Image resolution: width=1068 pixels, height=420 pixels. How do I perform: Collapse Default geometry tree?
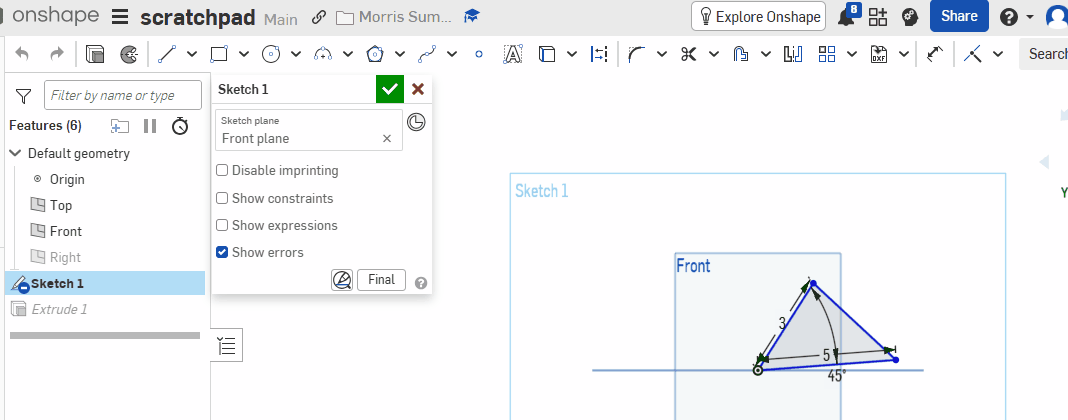click(x=16, y=154)
